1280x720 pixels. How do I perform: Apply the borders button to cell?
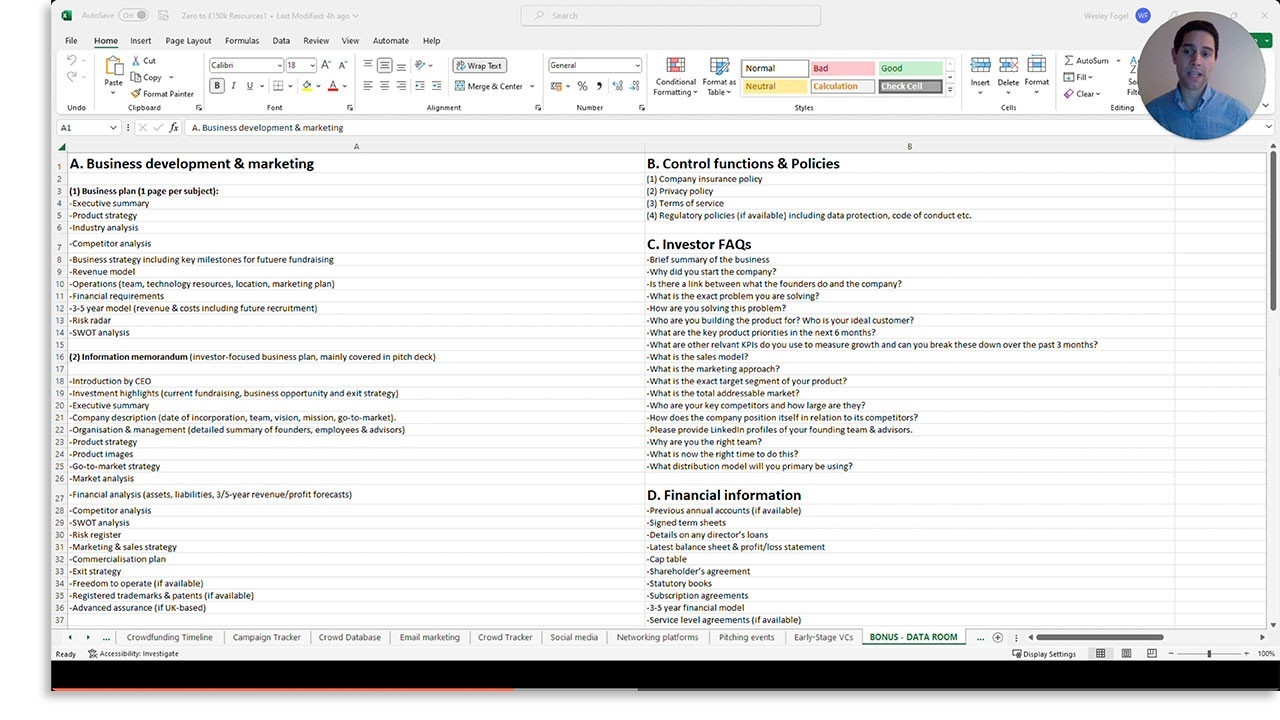(278, 86)
